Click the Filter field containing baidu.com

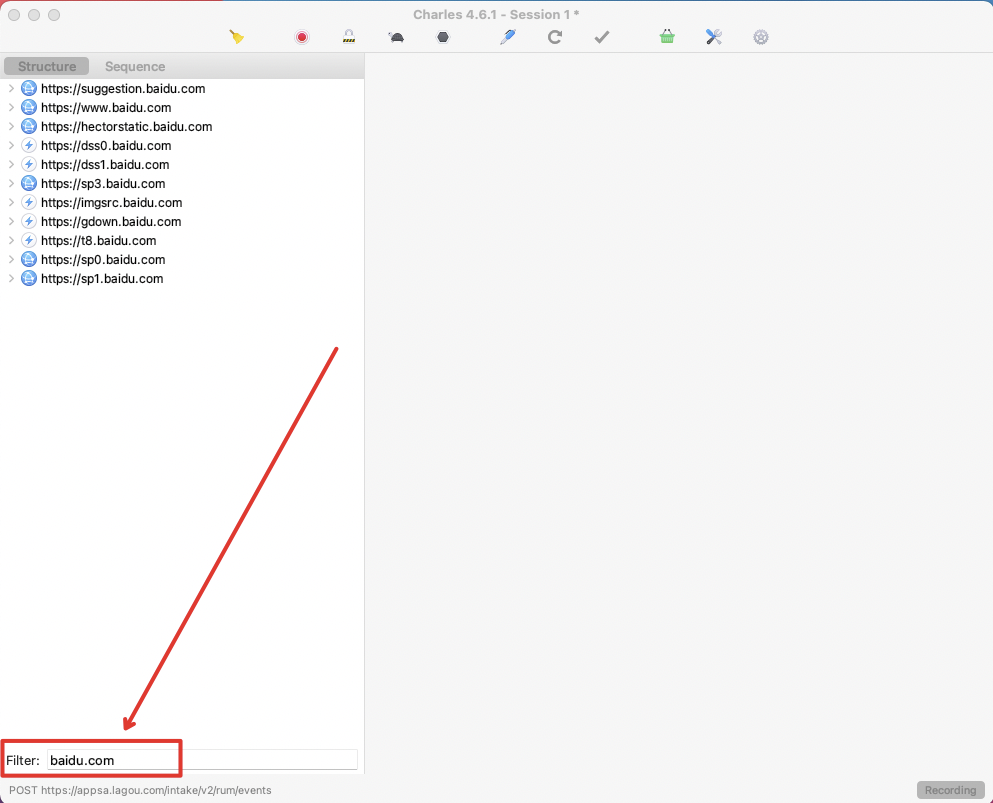[x=203, y=760]
